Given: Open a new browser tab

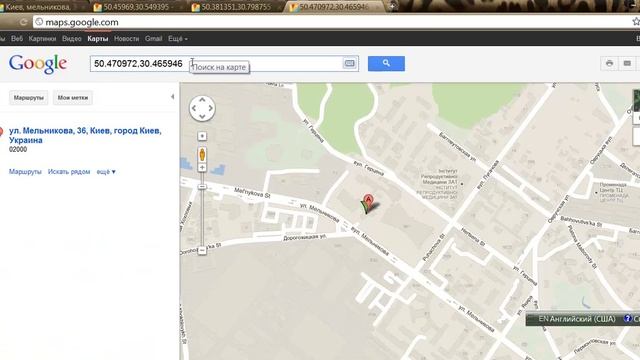Looking at the screenshot, I should (393, 6).
